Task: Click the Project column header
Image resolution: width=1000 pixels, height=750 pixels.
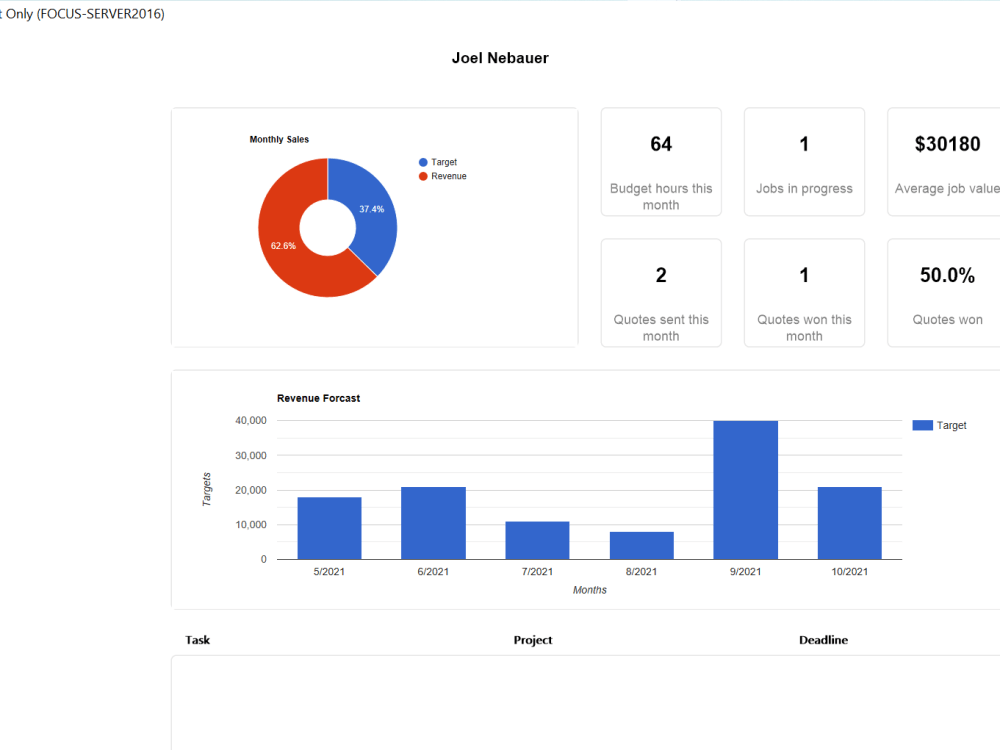Action: coord(533,640)
